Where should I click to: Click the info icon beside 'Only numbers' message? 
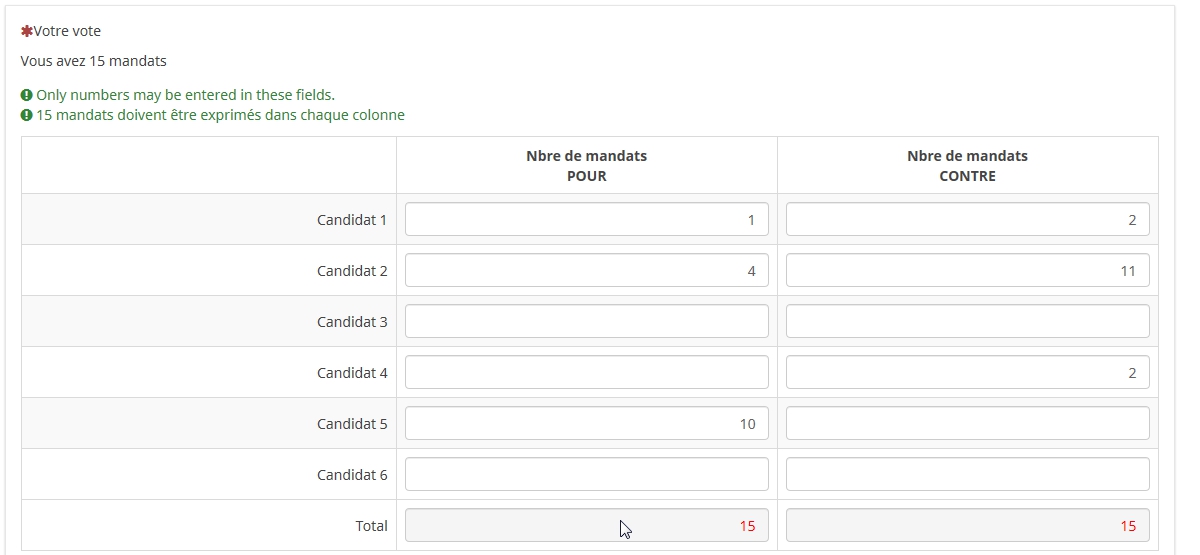(27, 96)
